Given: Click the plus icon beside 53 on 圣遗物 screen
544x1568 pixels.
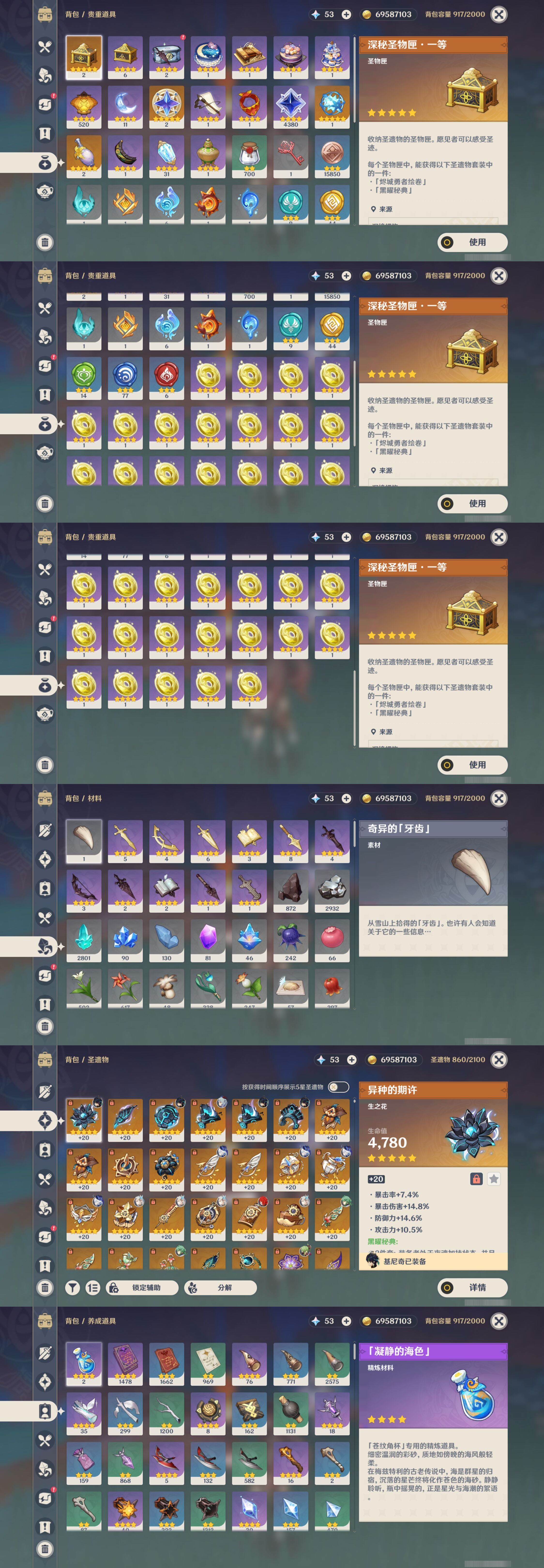Looking at the screenshot, I should [x=352, y=1060].
